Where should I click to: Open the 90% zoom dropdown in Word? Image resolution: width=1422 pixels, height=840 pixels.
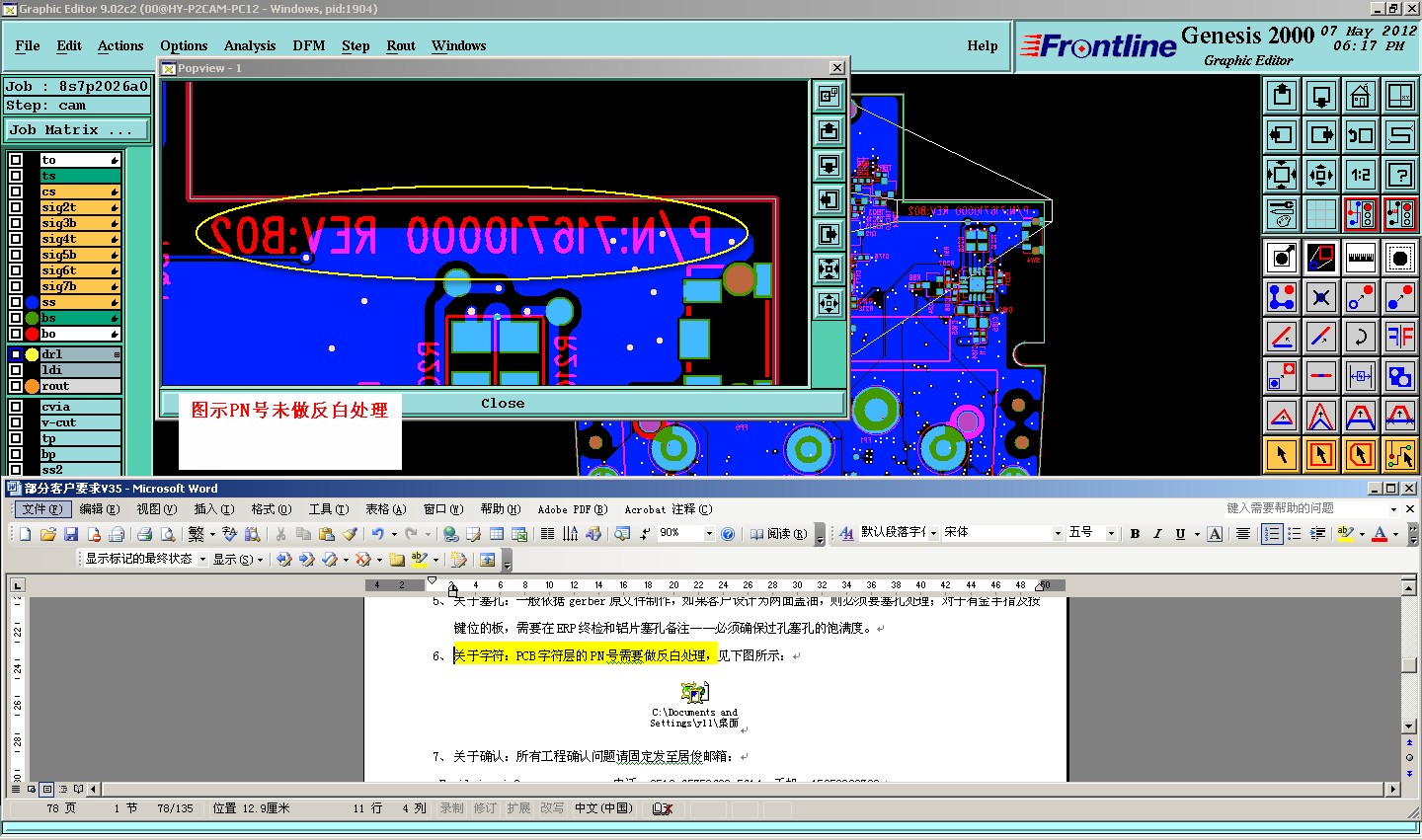[709, 534]
